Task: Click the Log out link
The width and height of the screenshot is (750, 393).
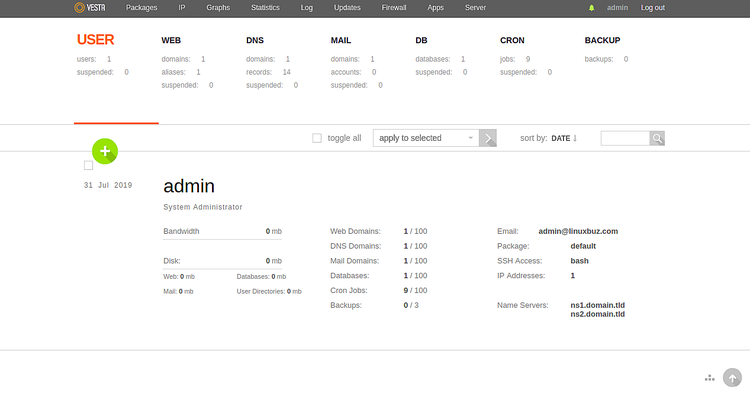Action: [x=653, y=8]
